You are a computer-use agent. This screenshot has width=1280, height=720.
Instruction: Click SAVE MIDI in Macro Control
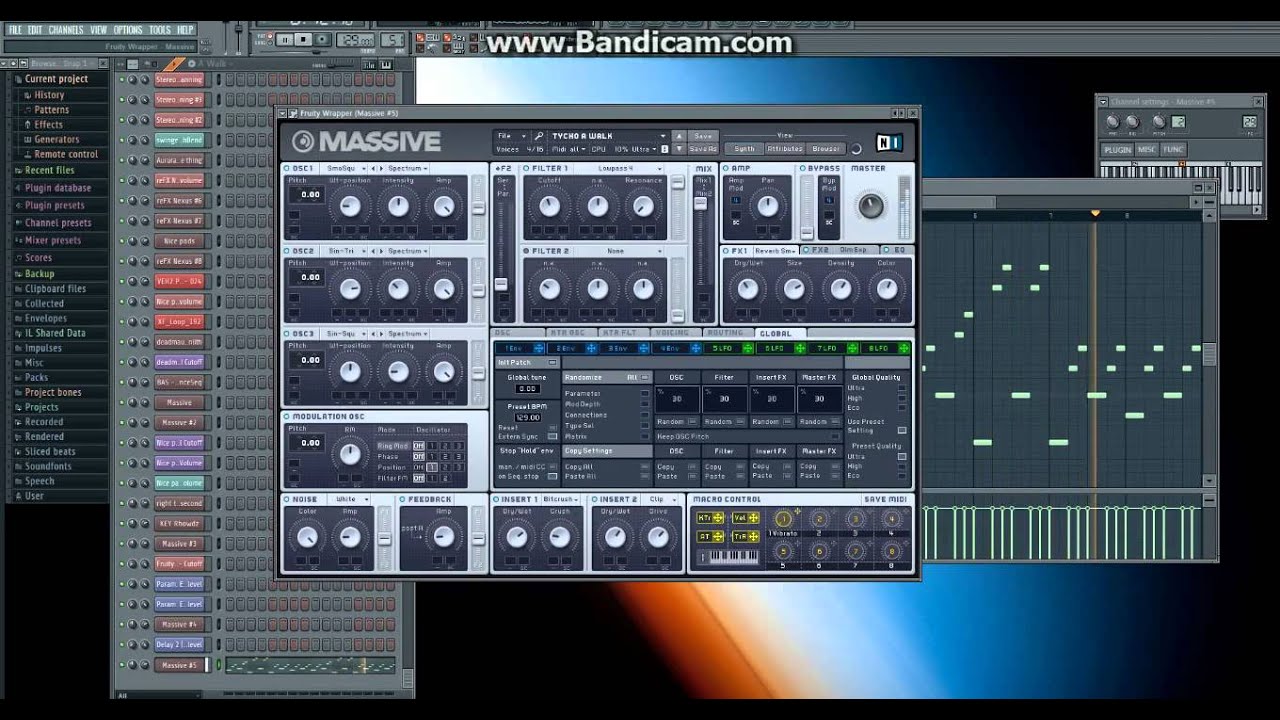click(x=885, y=499)
